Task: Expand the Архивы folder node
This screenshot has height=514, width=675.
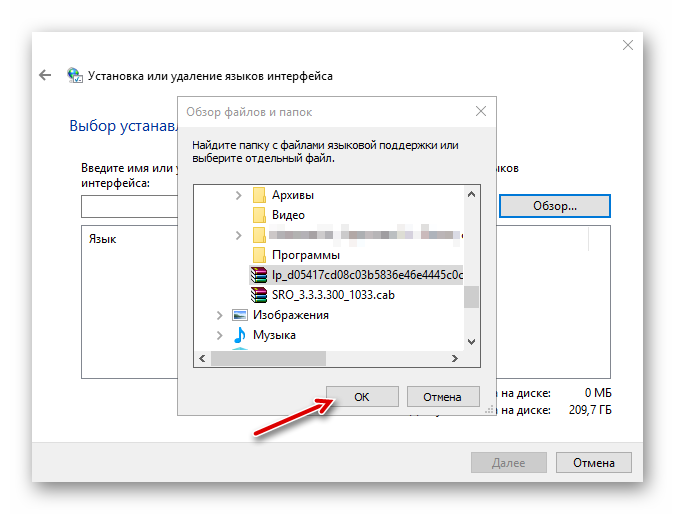Action: [x=238, y=195]
